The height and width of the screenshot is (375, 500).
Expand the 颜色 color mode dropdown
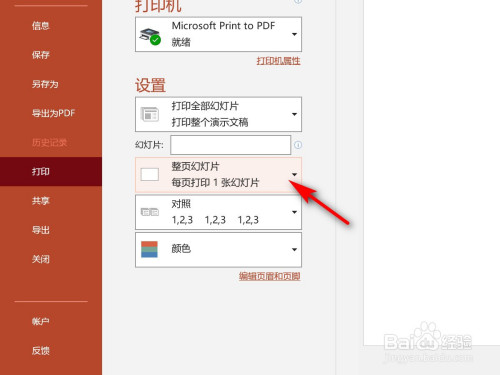pyautogui.click(x=218, y=250)
